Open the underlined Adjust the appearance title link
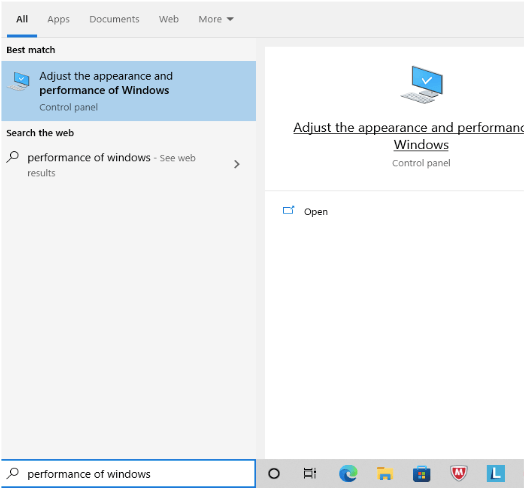The height and width of the screenshot is (489, 524). click(x=408, y=136)
